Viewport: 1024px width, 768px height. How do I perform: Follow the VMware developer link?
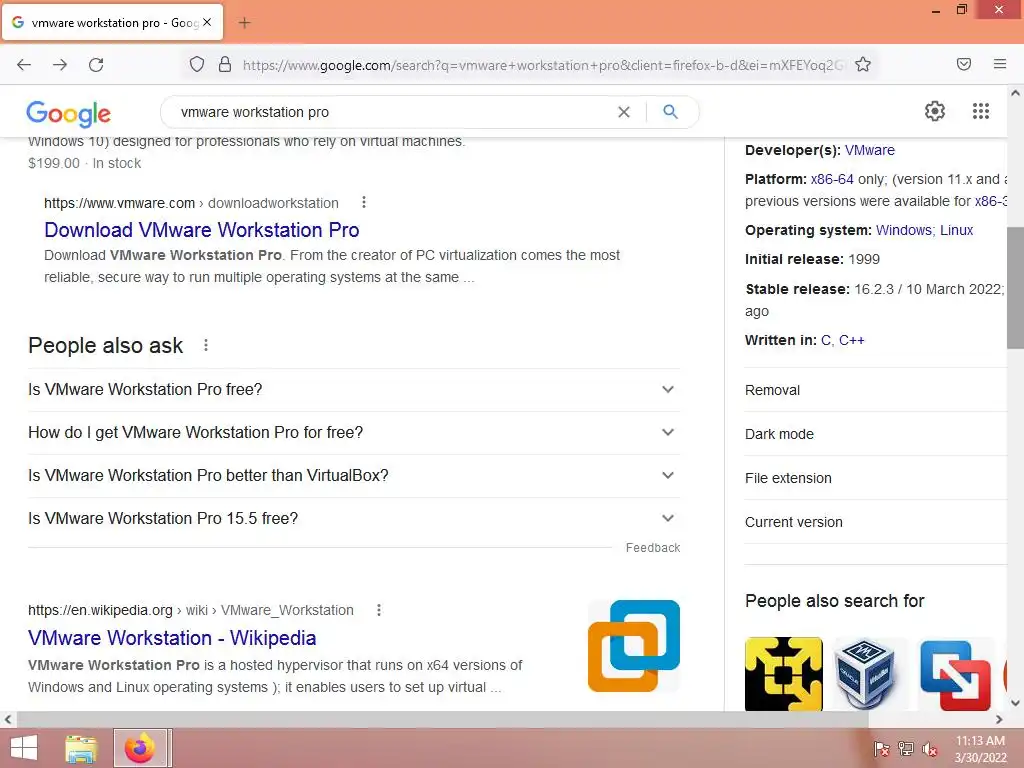(x=869, y=150)
